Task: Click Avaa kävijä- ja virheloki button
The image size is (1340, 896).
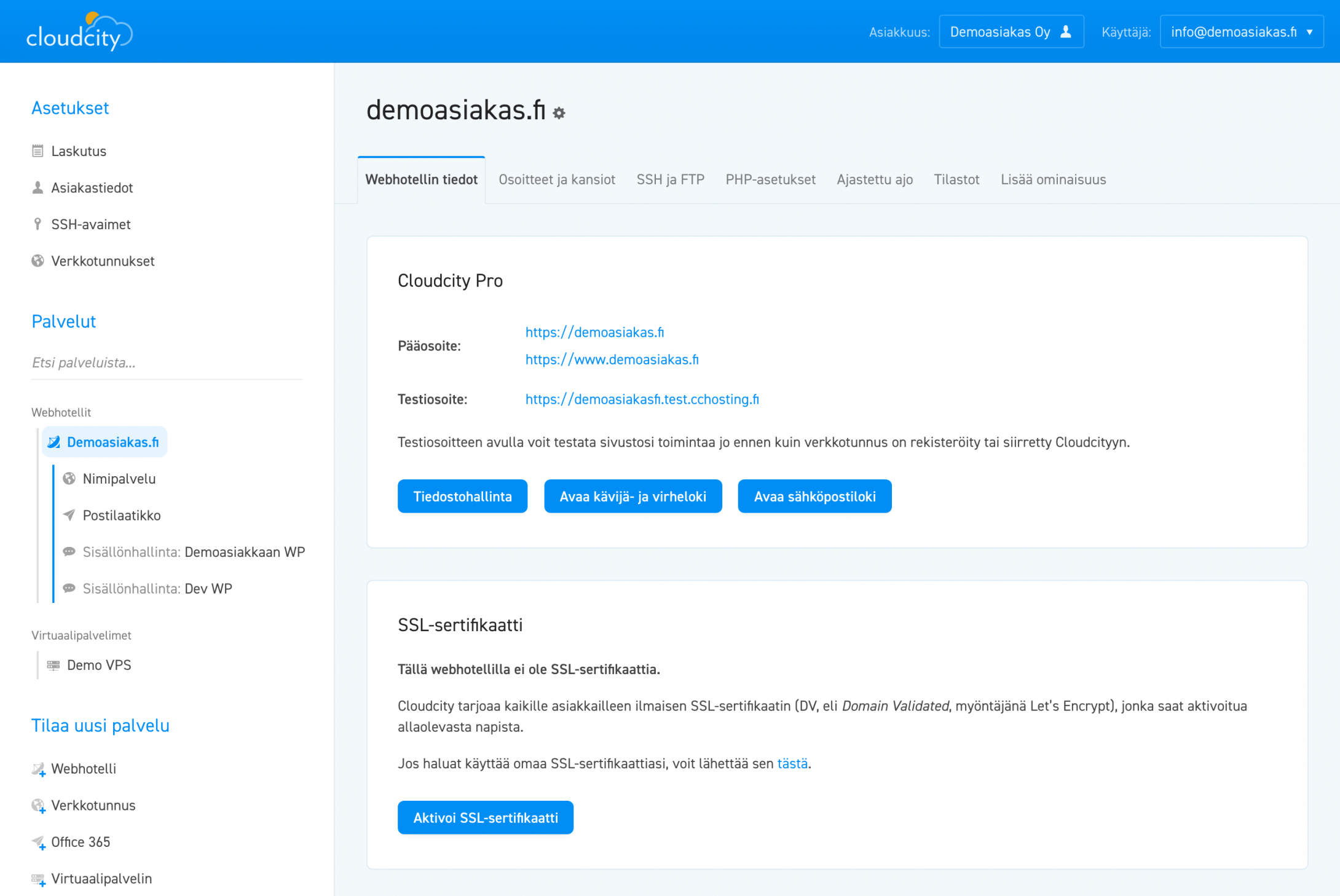Action: (633, 496)
